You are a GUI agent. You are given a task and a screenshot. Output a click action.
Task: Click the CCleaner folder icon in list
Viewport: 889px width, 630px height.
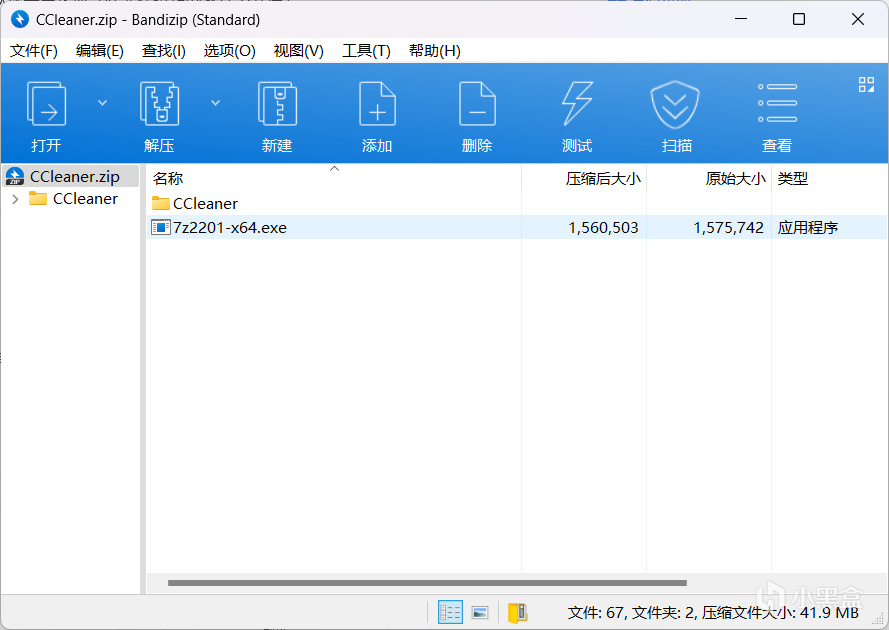161,203
